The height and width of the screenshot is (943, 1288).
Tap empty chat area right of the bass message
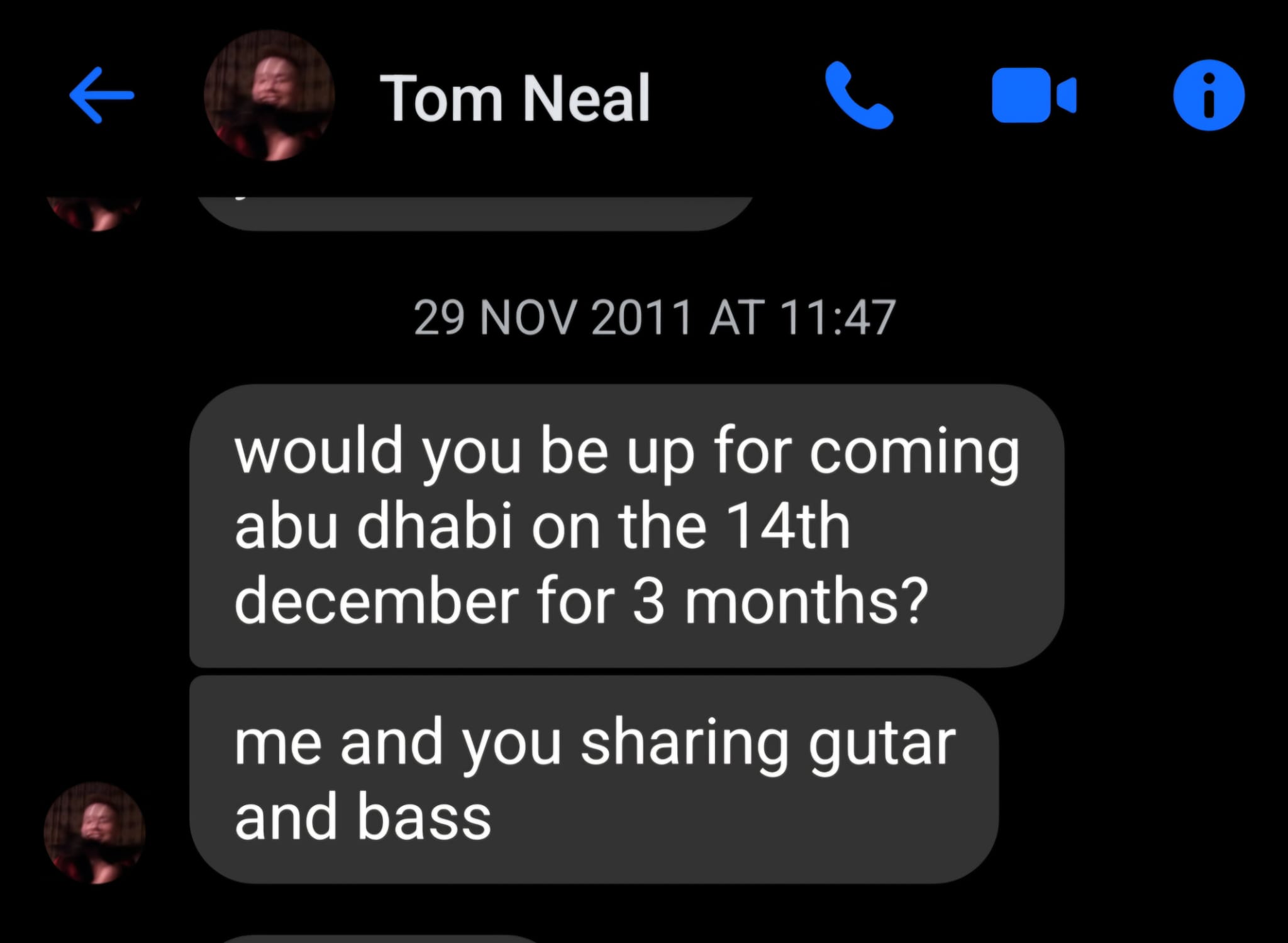click(x=1138, y=780)
